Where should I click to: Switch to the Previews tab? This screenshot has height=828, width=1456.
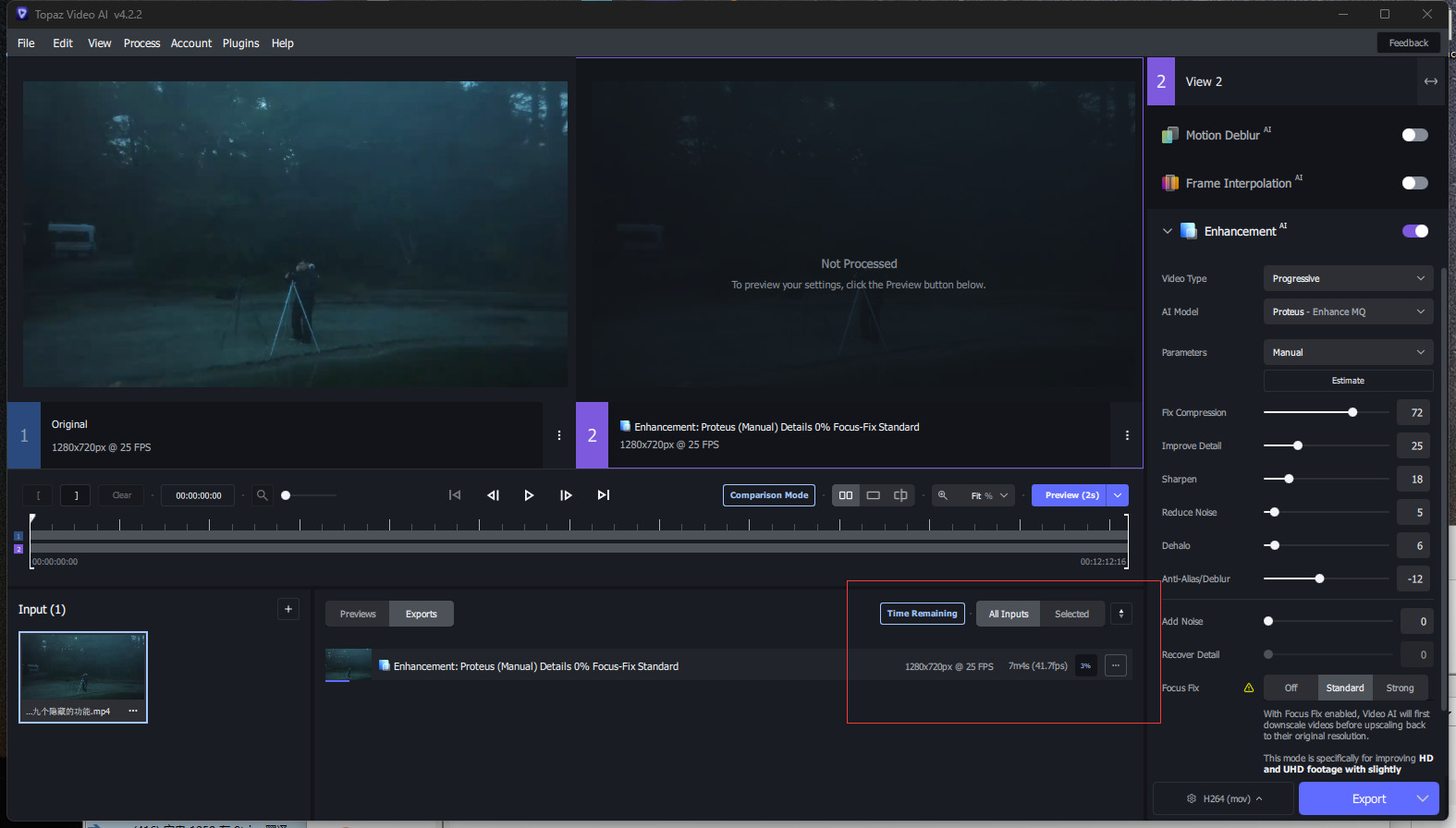point(358,614)
